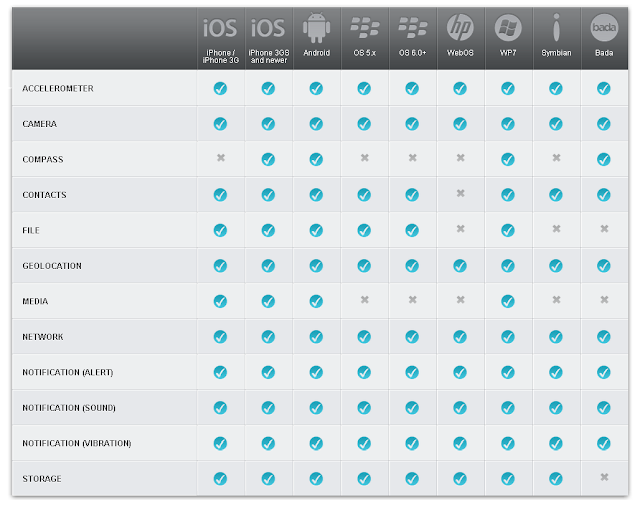This screenshot has height=508, width=640.
Task: Click the HP WebOS logo
Action: tap(460, 27)
